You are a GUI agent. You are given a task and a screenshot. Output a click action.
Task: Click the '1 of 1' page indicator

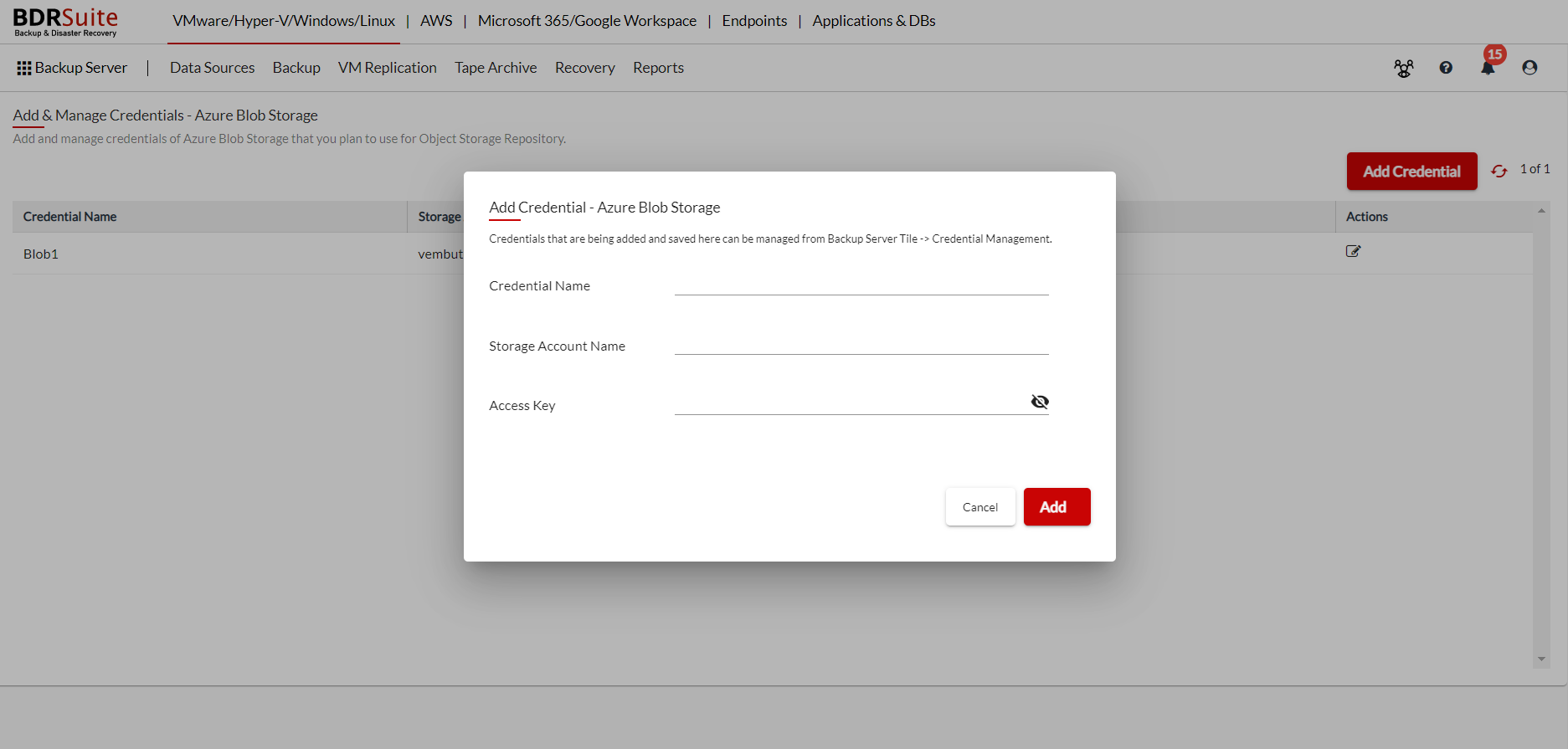pyautogui.click(x=1535, y=169)
